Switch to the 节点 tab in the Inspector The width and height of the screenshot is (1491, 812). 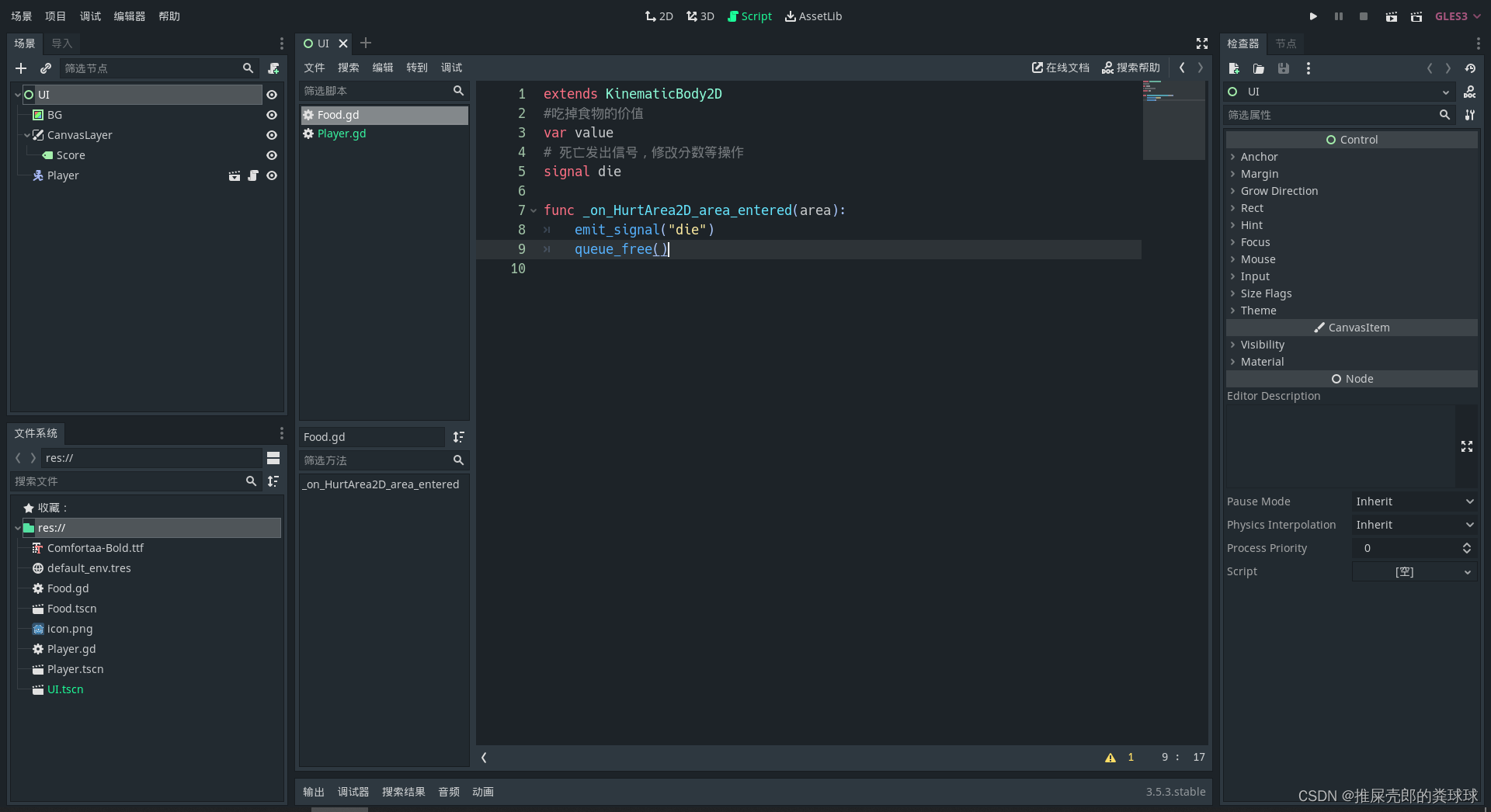[1285, 43]
